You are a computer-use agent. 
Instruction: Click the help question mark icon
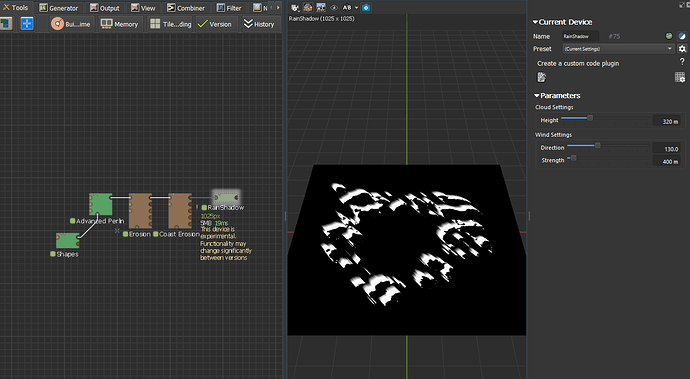682,62
